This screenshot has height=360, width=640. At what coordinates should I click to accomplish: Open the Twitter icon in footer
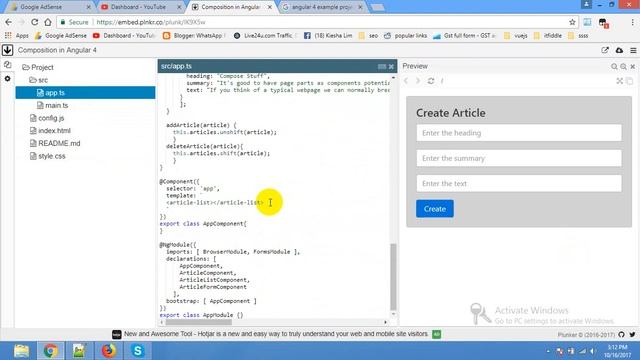coord(632,334)
